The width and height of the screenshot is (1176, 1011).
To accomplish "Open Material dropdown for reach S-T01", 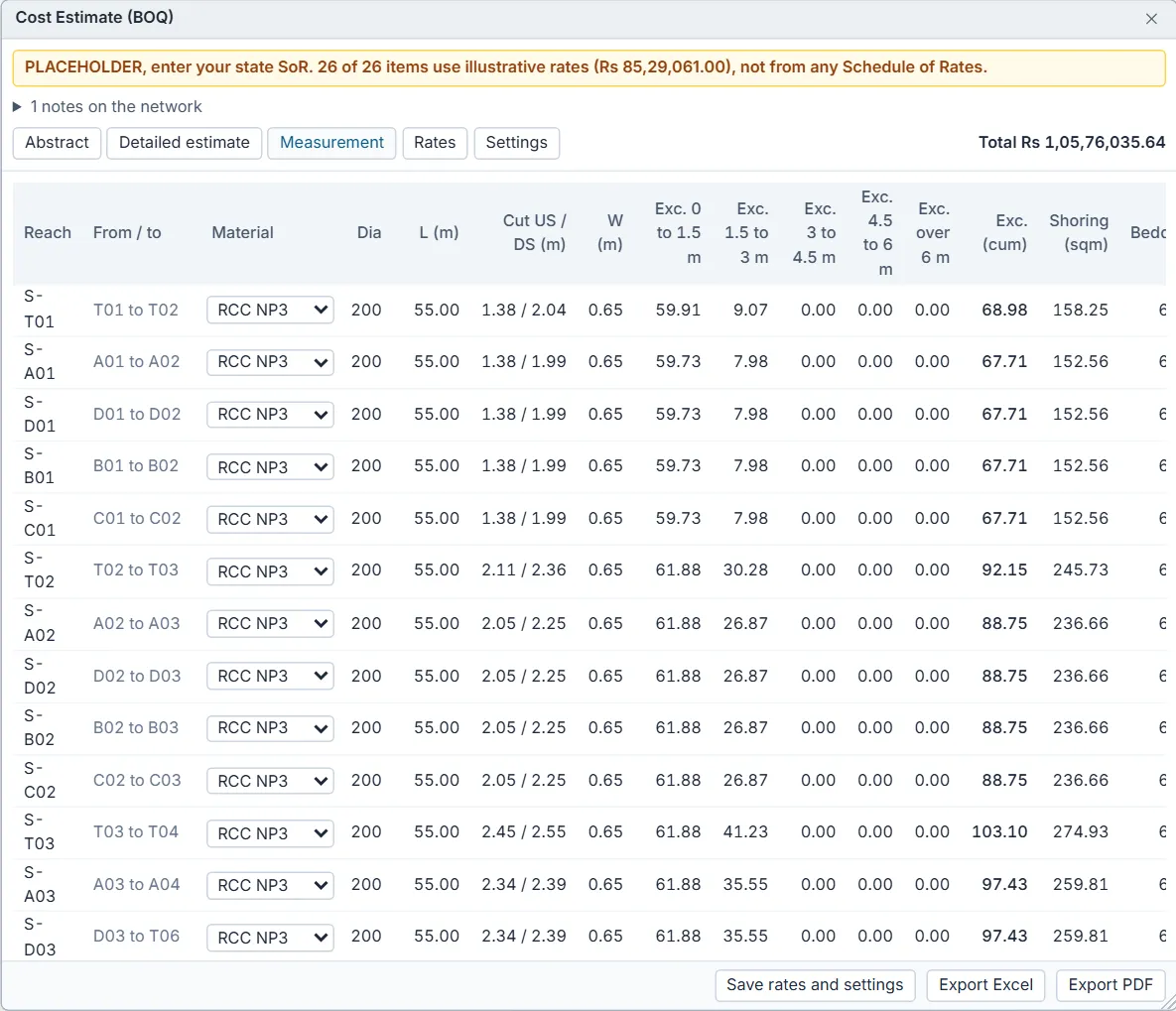I will [x=270, y=310].
